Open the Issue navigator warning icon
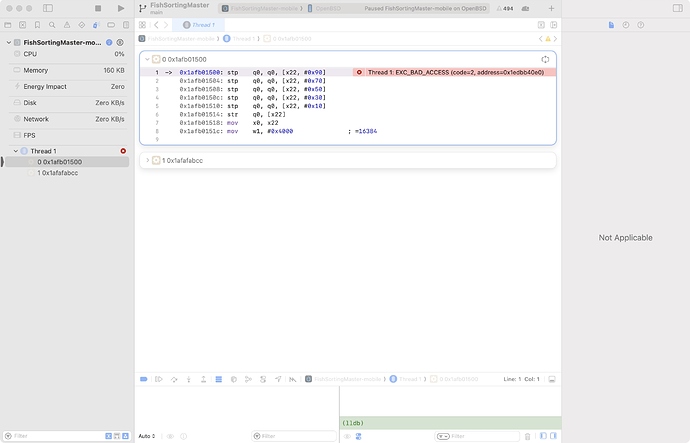 click(67, 25)
